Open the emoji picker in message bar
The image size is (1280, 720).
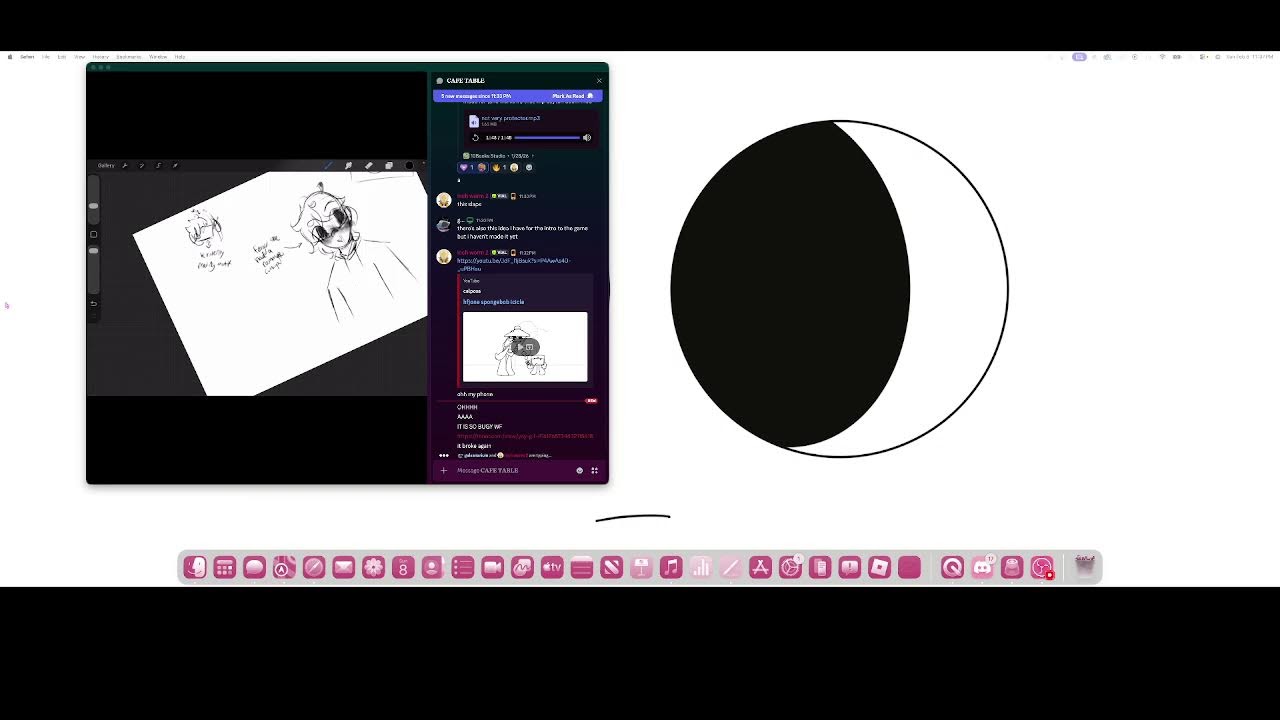(579, 470)
